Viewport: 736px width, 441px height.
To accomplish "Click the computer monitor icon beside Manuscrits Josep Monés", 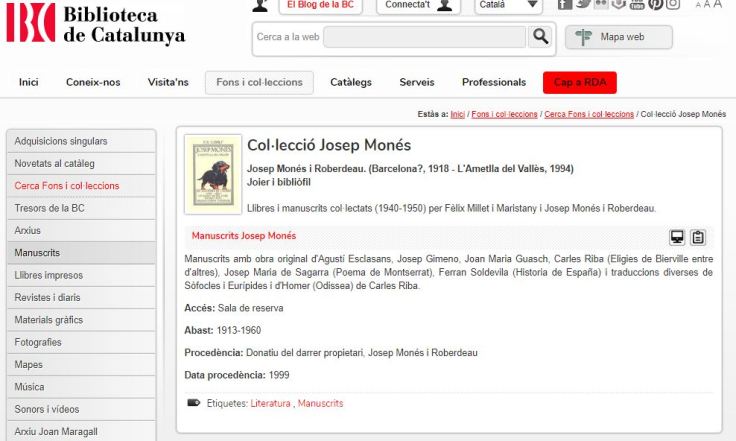I will (677, 237).
